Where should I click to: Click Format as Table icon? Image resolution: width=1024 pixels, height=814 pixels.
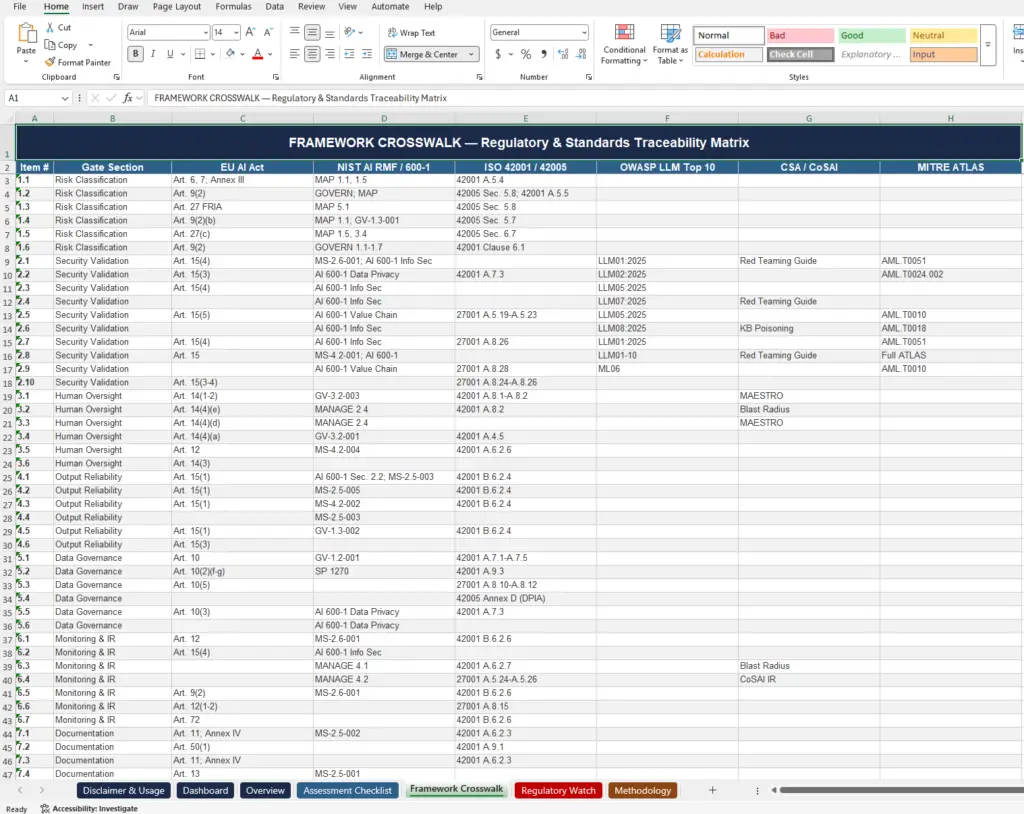coord(670,44)
